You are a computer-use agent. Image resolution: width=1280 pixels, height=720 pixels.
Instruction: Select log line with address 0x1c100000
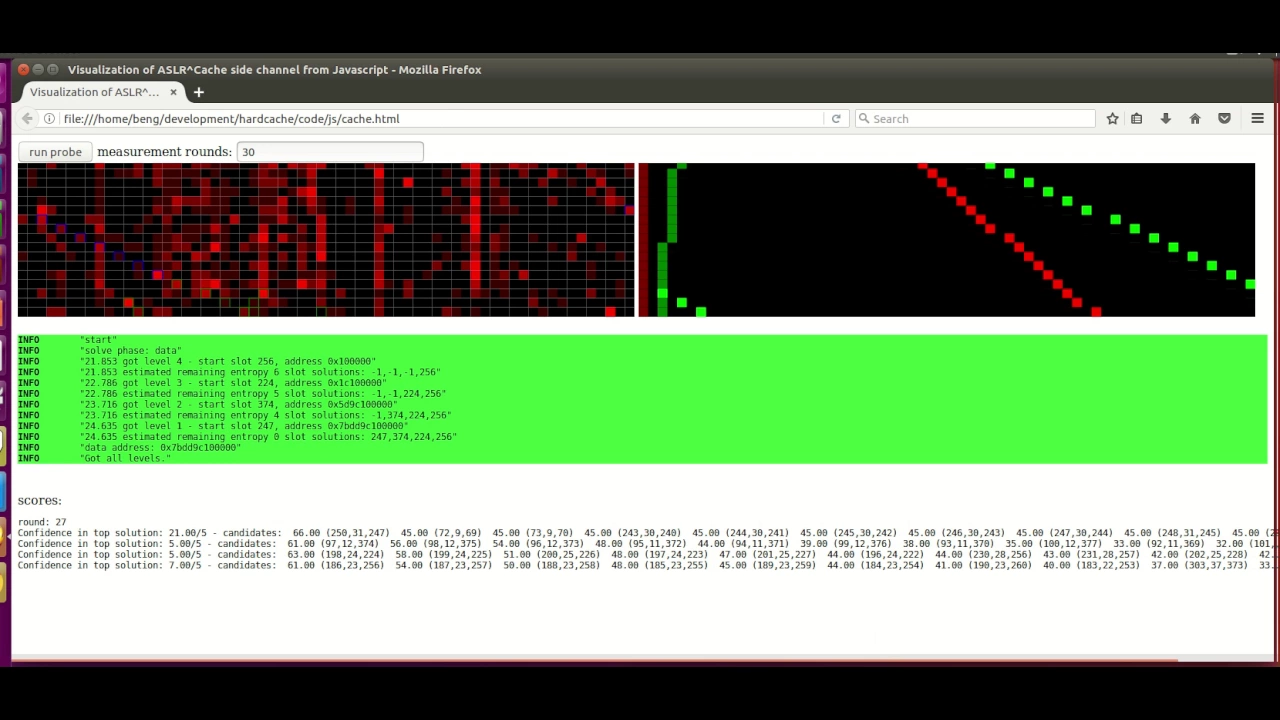tap(642, 382)
